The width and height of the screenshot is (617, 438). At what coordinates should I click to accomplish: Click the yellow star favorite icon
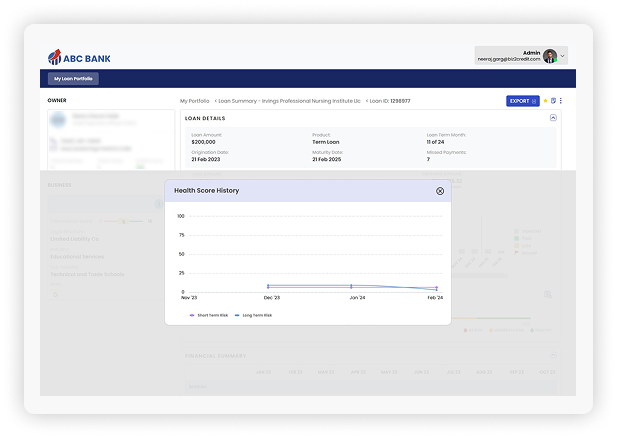[545, 101]
